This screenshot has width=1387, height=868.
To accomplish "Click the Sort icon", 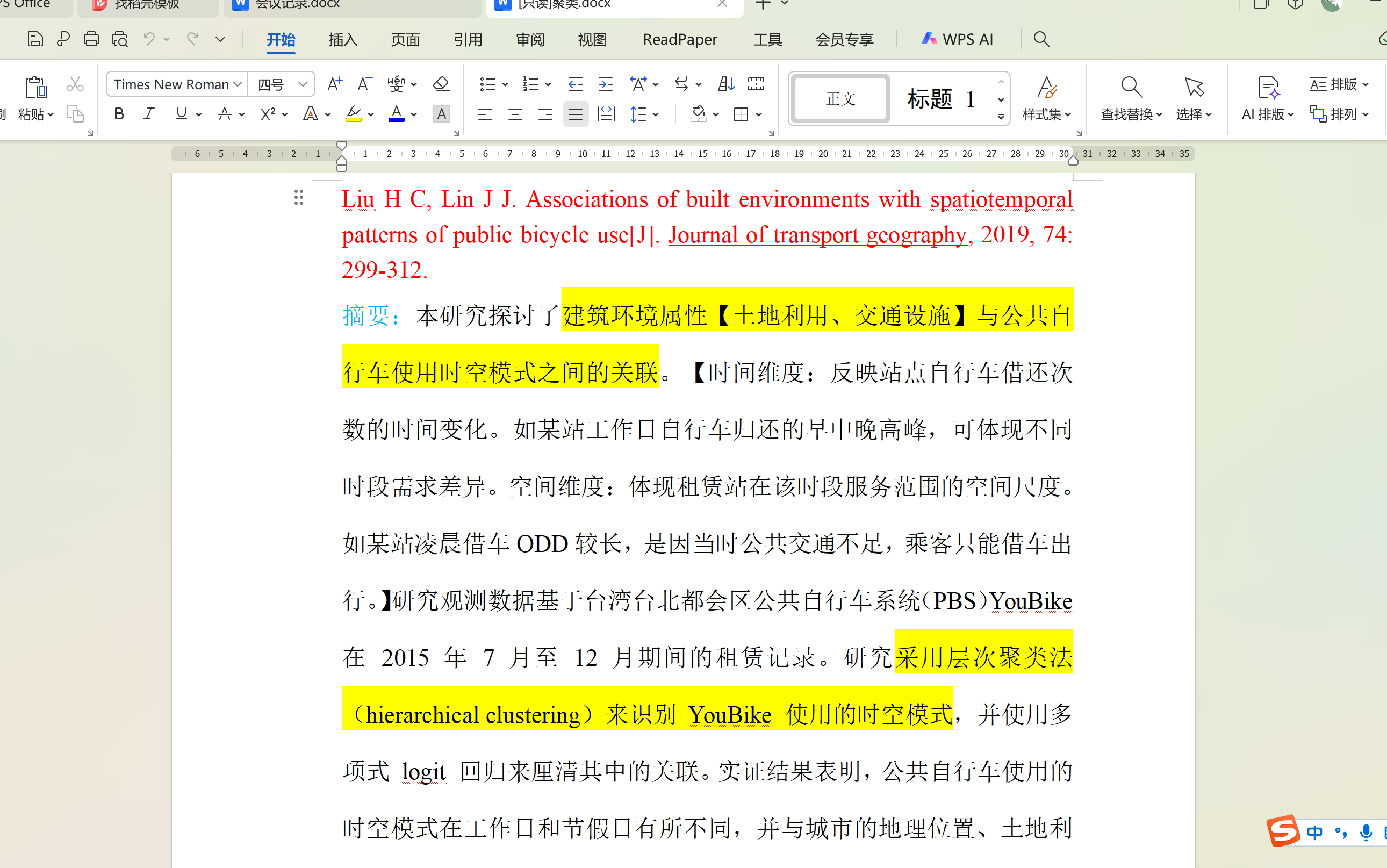I will coord(726,84).
